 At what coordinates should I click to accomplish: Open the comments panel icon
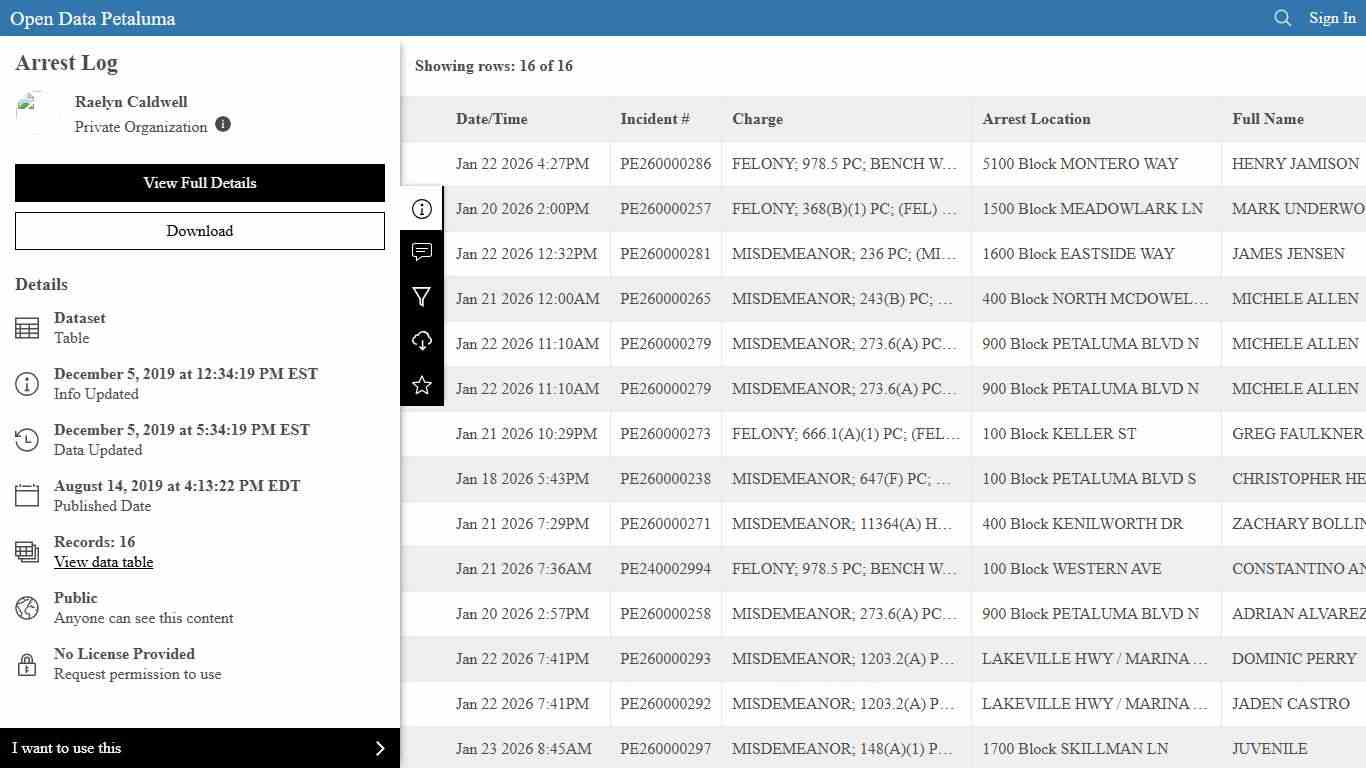click(x=422, y=252)
